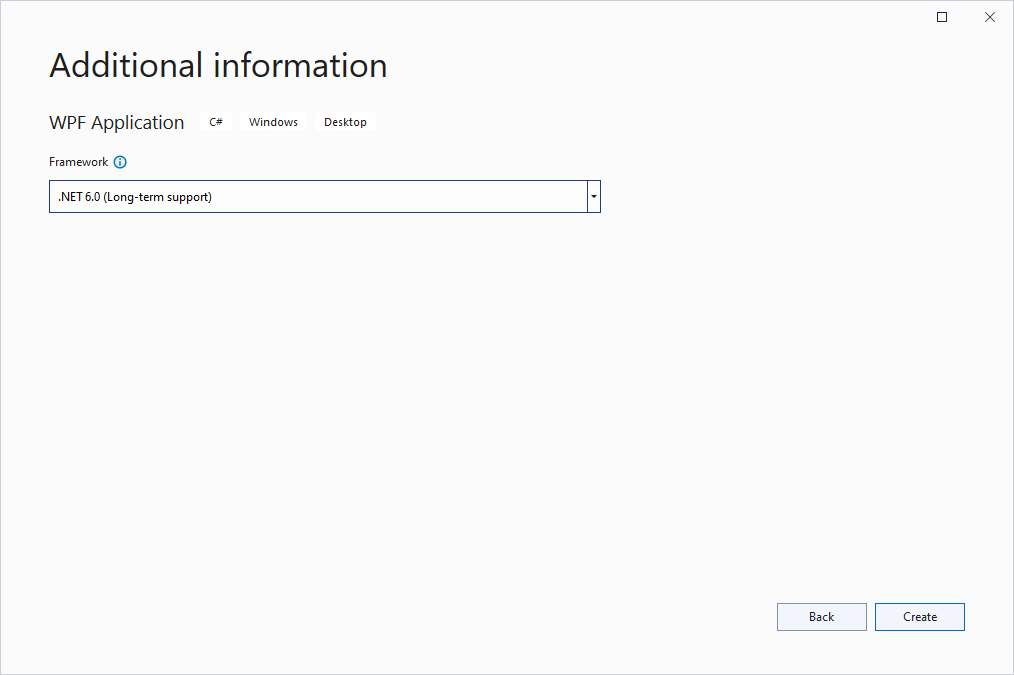Click the WPF Application template name
Image resolution: width=1014 pixels, height=675 pixels.
(x=117, y=122)
